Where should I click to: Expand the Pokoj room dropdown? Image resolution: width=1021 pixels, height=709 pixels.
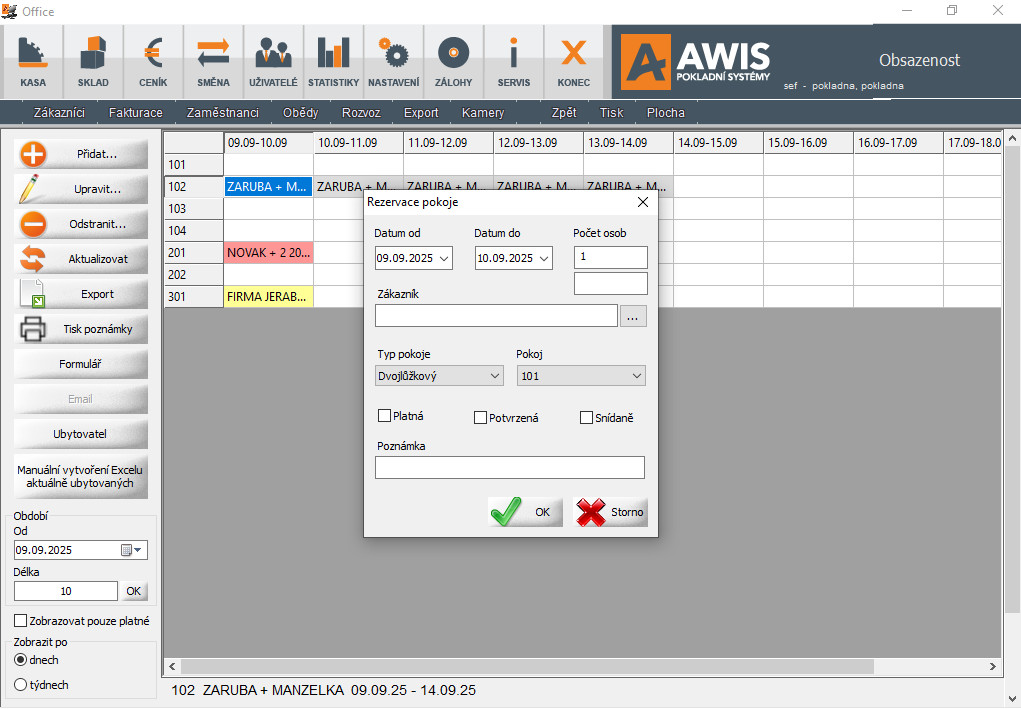coord(637,376)
